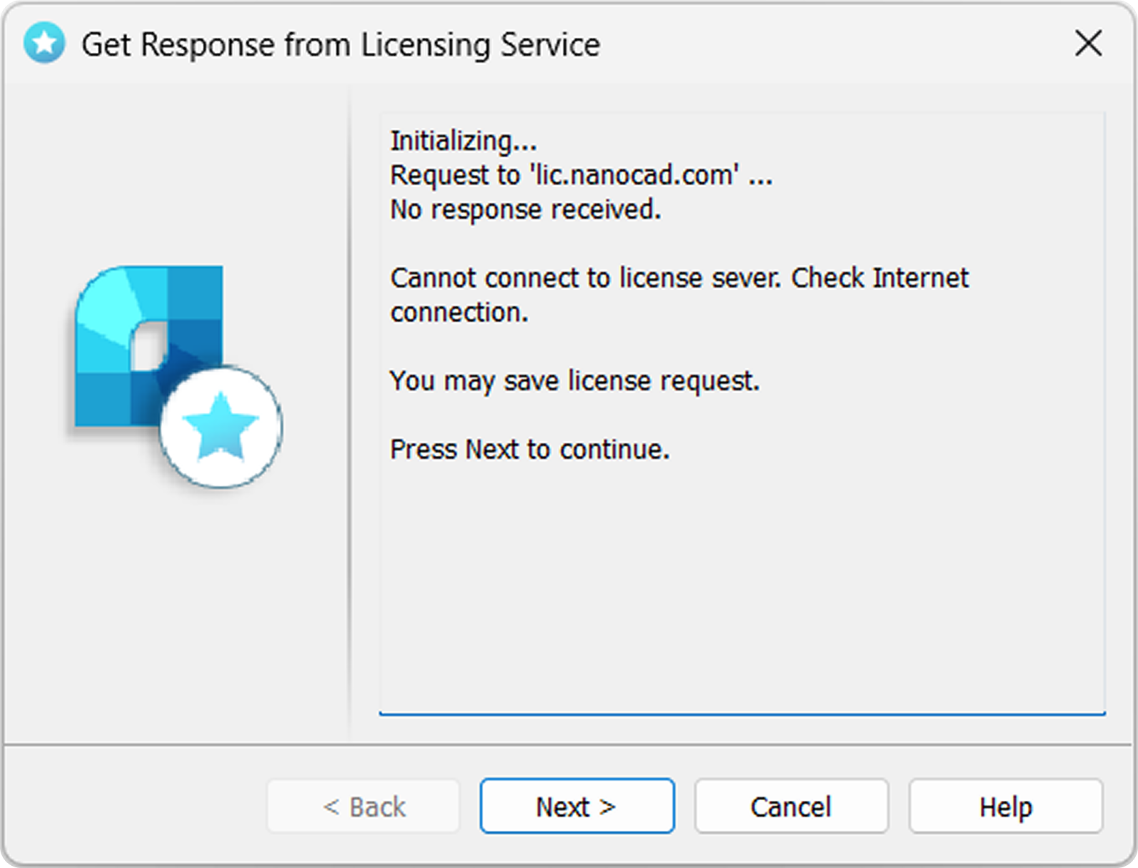This screenshot has width=1138, height=868.
Task: Select the 'No response received.' line
Action: click(x=525, y=209)
